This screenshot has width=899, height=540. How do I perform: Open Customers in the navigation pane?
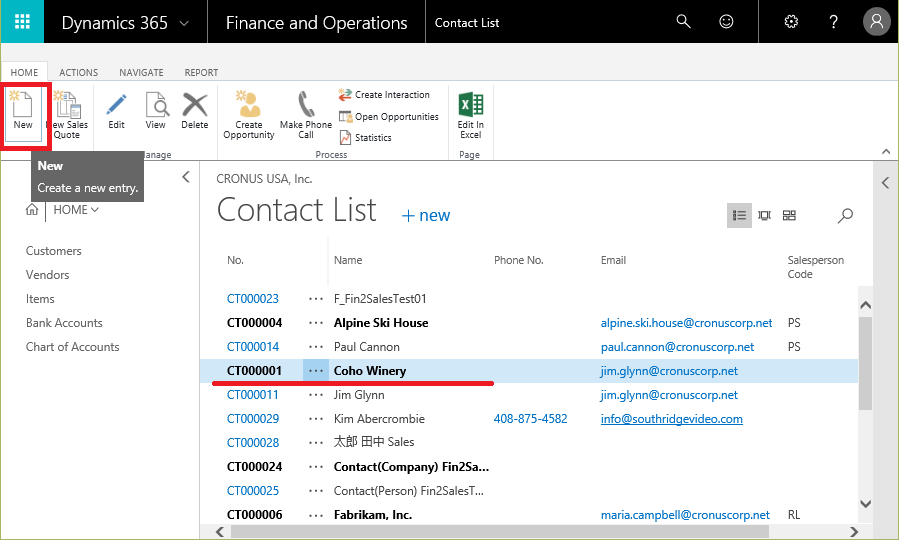click(x=53, y=251)
